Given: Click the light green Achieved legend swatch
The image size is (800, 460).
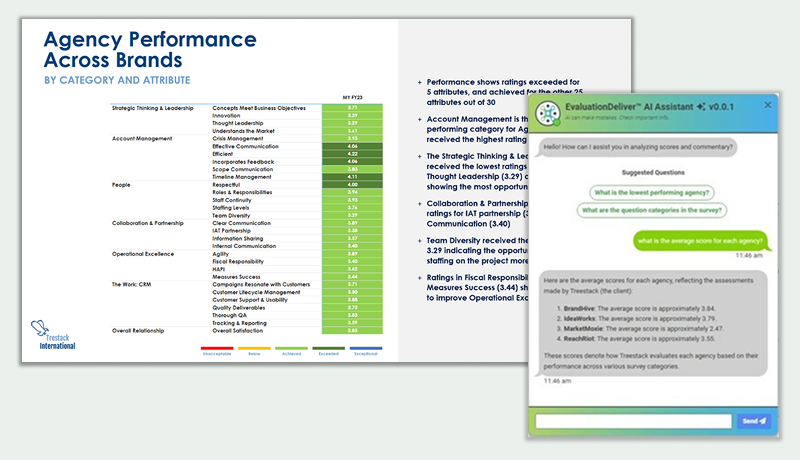Looking at the screenshot, I should point(291,348).
